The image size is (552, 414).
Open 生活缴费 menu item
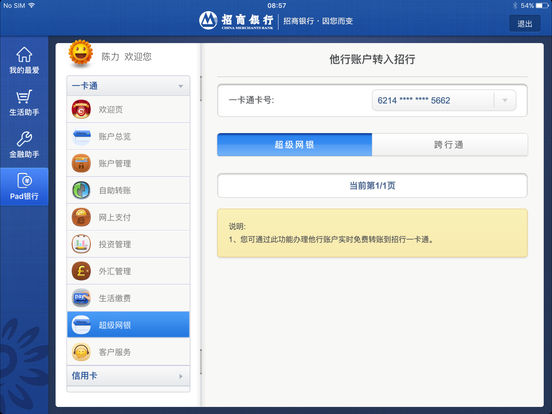(x=128, y=298)
